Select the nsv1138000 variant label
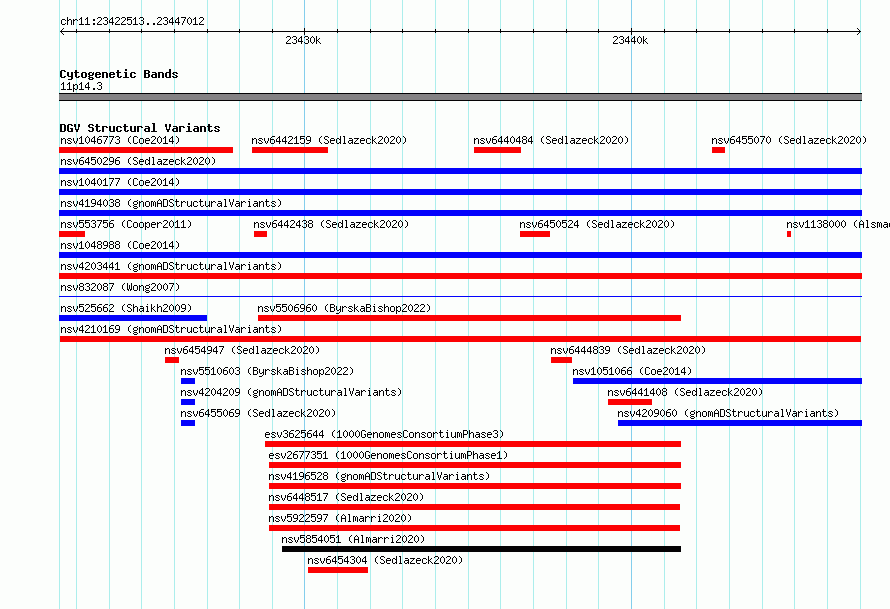890x609 pixels. 838,224
